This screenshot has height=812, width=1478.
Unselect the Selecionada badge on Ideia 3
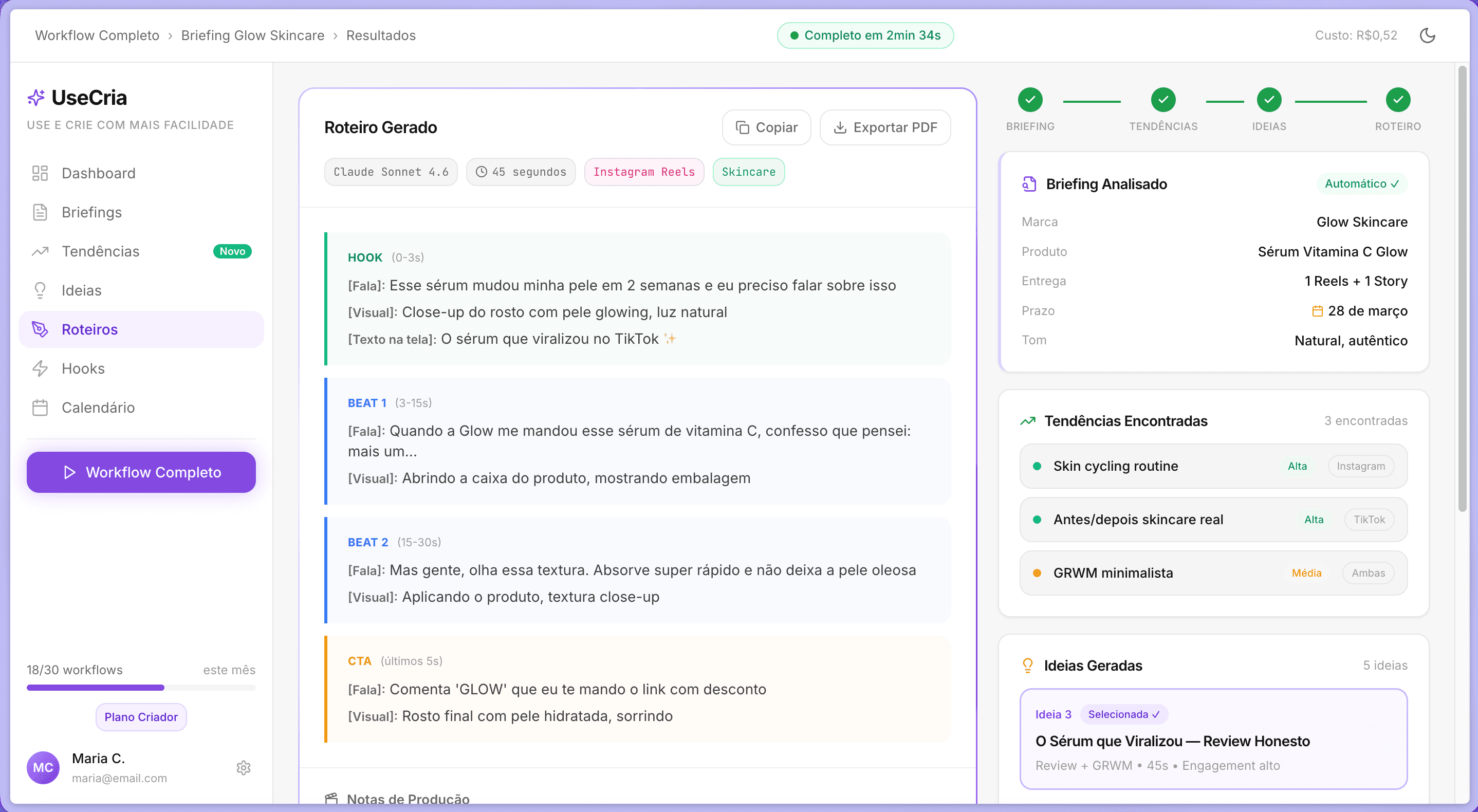coord(1124,714)
